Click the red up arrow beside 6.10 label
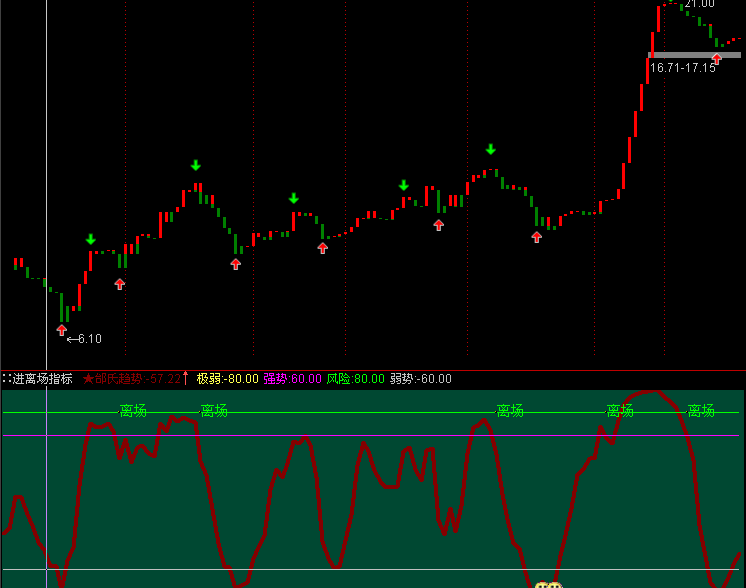The width and height of the screenshot is (746, 588). point(61,330)
